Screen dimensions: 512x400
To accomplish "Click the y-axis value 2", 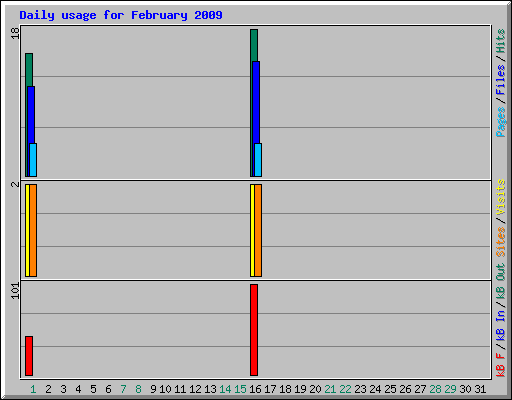I will (15, 184).
